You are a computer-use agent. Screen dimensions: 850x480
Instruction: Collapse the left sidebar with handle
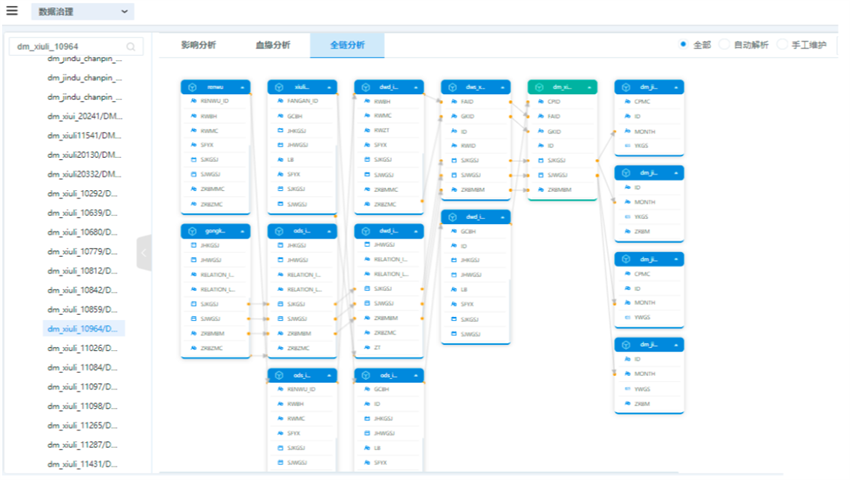click(x=144, y=253)
